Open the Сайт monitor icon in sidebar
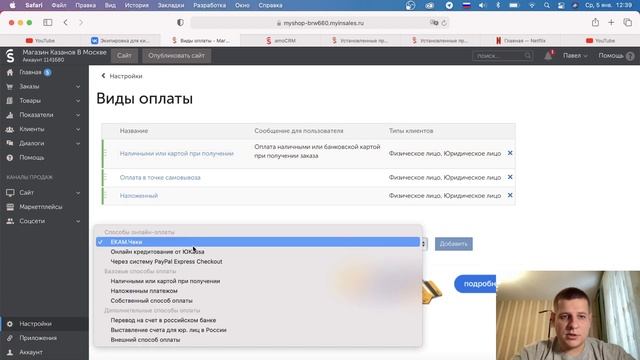Screen dimensions: 640x360 coord(10,193)
